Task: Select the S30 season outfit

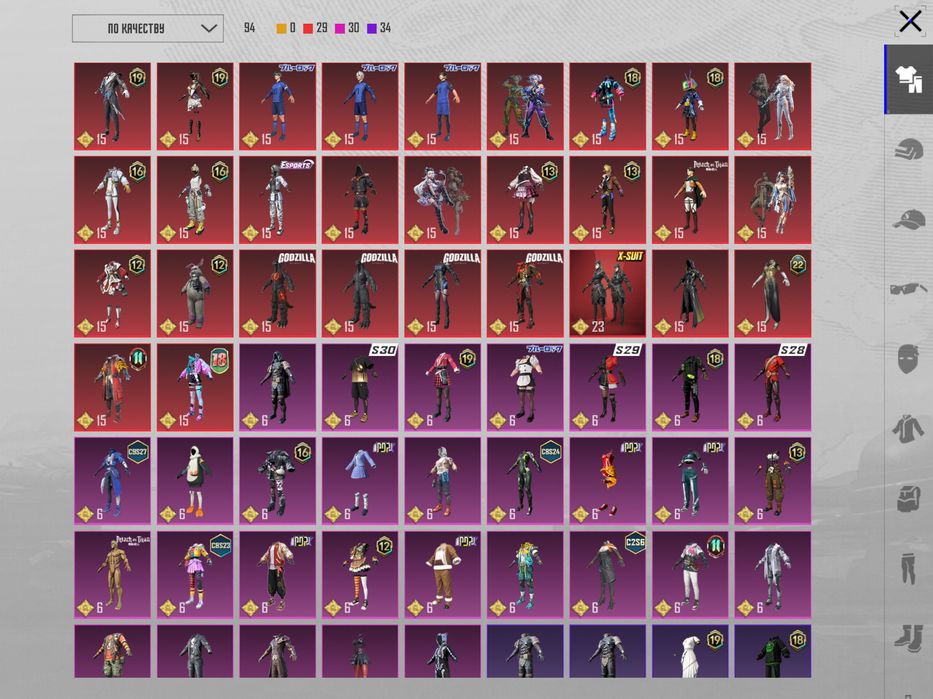Action: (360, 387)
